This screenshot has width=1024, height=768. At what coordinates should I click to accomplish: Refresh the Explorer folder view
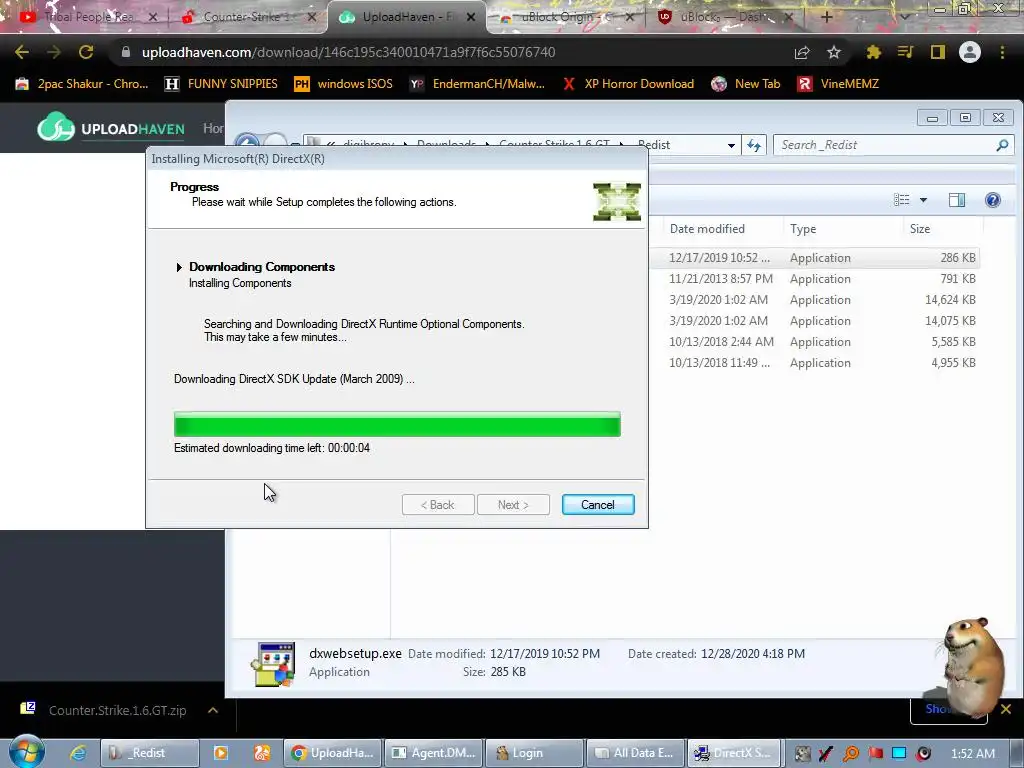pyautogui.click(x=754, y=145)
